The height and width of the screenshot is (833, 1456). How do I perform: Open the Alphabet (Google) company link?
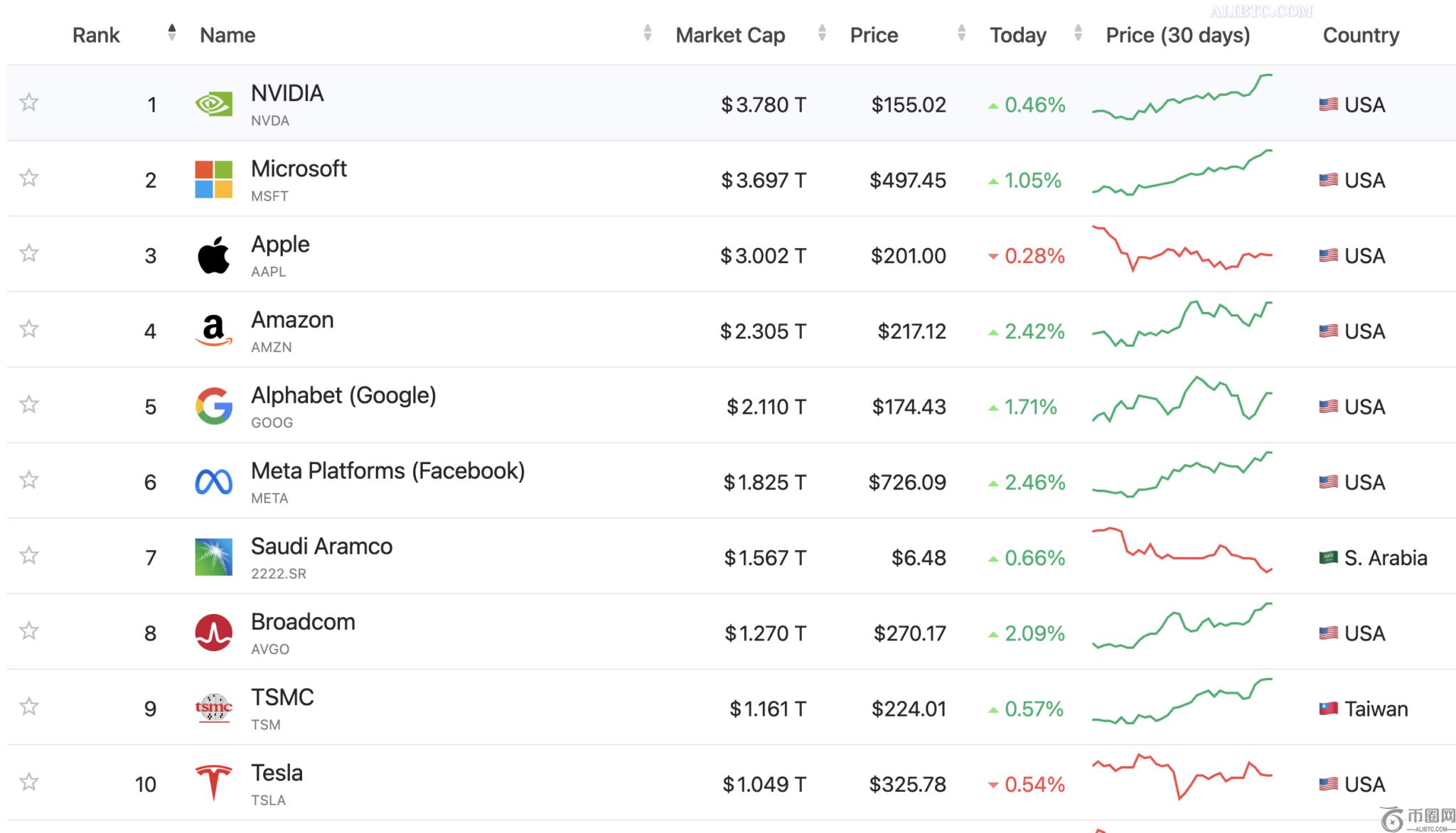click(343, 395)
